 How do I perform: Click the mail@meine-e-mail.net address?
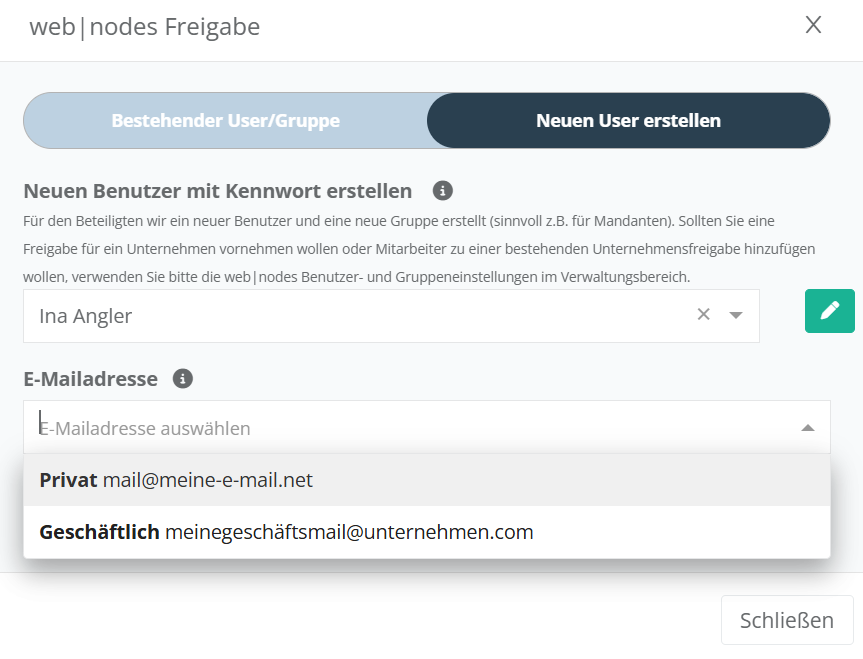click(208, 480)
